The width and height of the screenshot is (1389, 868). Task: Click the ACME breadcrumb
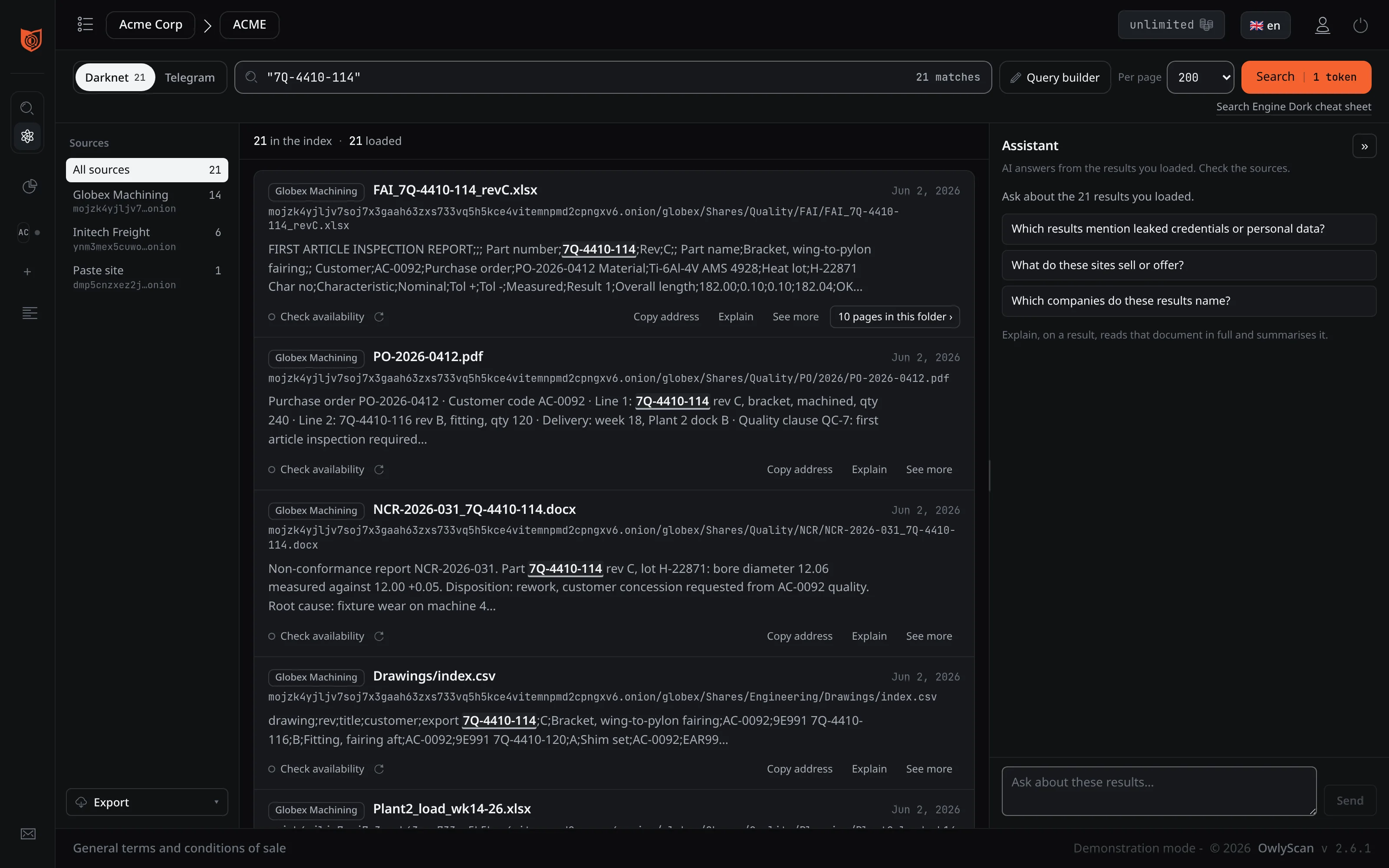pos(249,25)
